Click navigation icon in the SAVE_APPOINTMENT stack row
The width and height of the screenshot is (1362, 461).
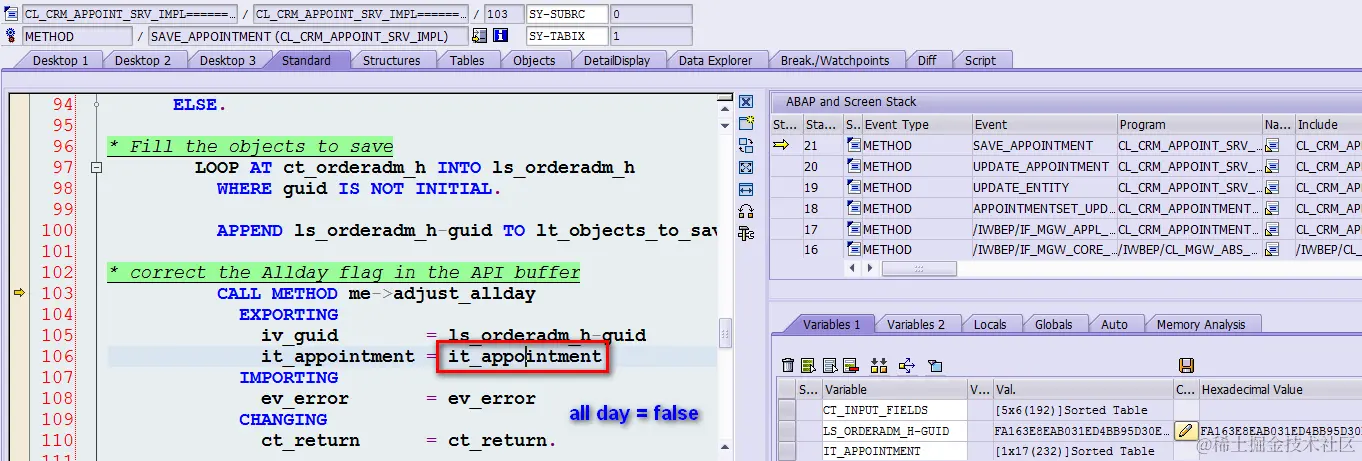1272,146
